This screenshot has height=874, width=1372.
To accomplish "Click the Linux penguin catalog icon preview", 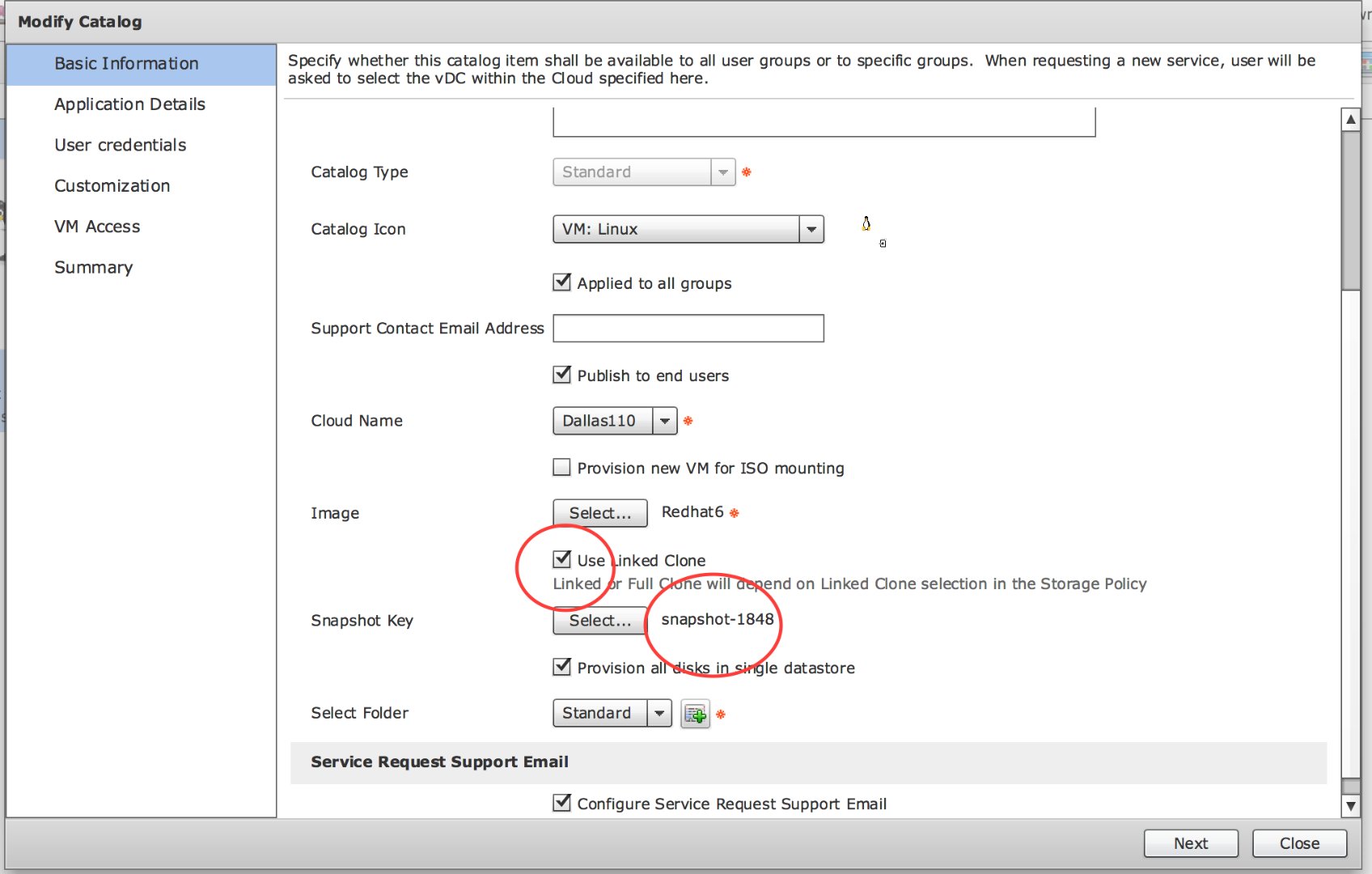I will pos(866,224).
